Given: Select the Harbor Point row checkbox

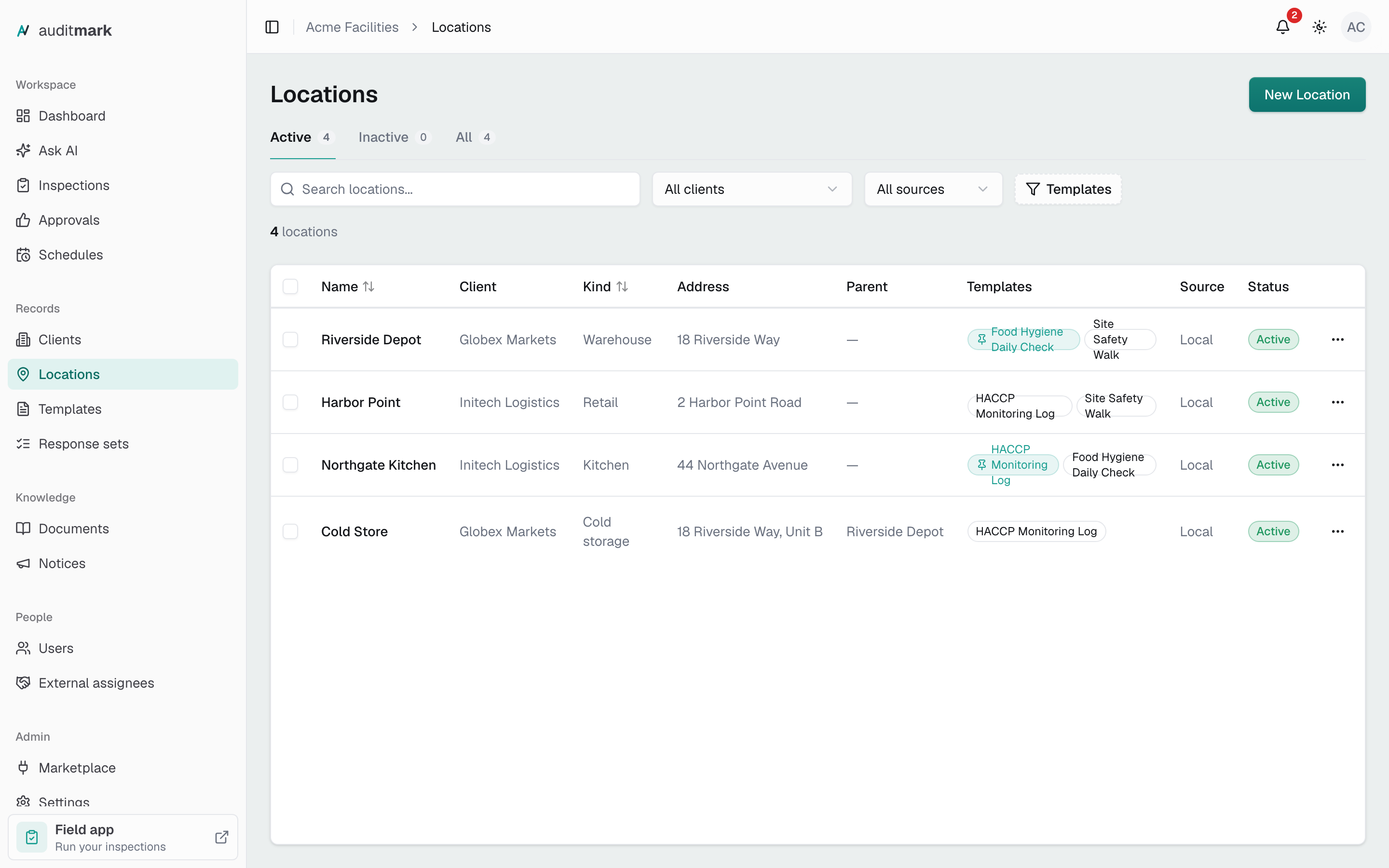Looking at the screenshot, I should click(290, 402).
